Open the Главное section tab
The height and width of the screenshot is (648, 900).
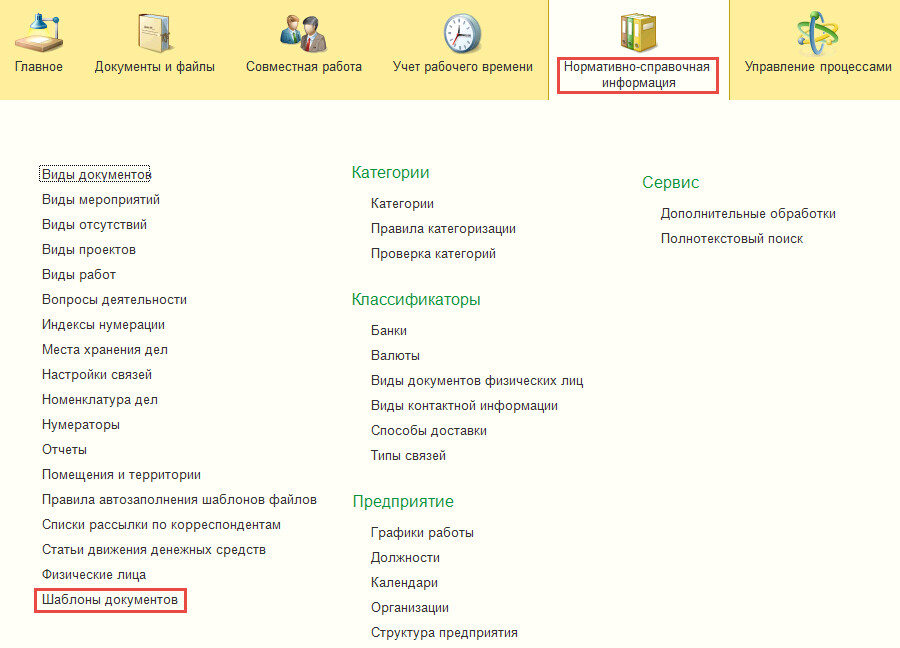click(38, 67)
